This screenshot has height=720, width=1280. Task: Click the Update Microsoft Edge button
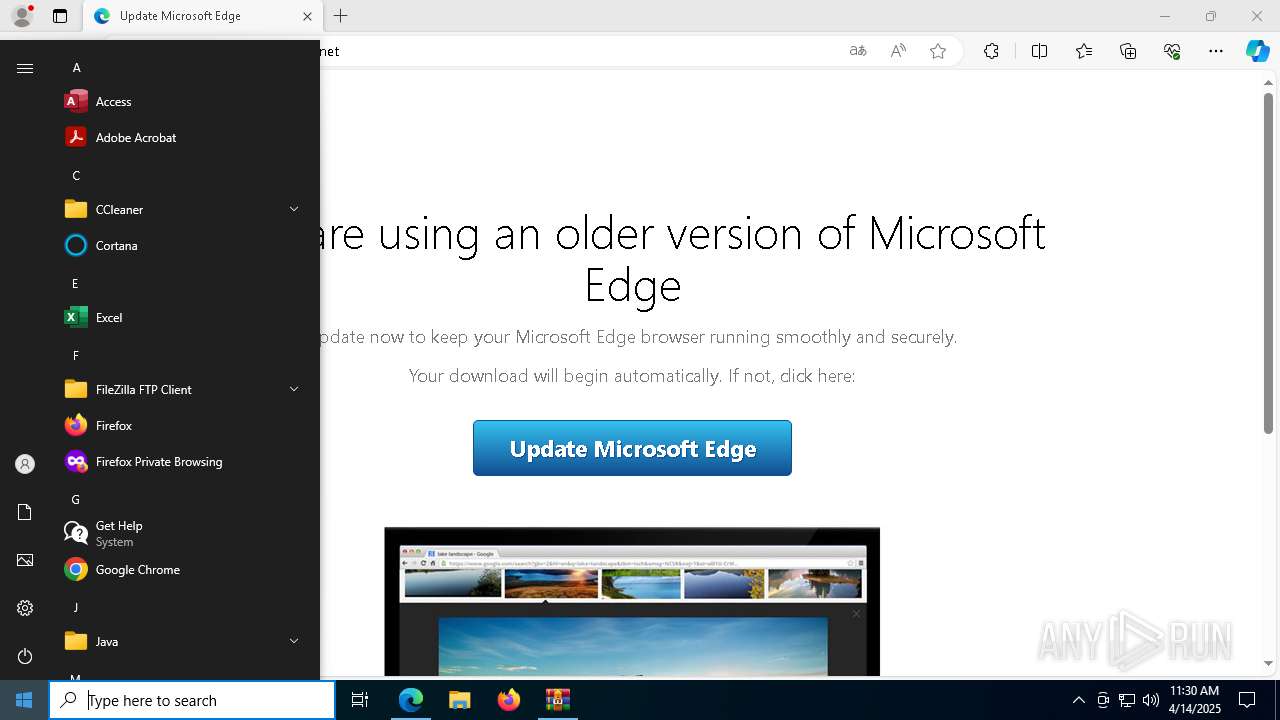(632, 448)
